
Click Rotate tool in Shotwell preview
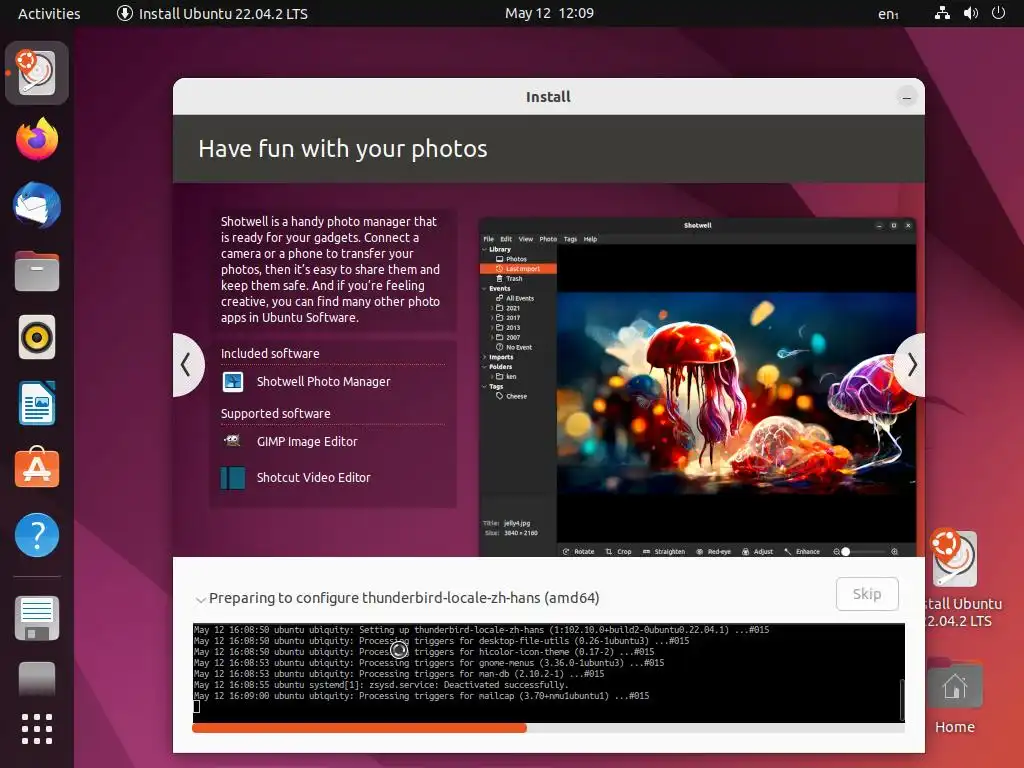pos(579,552)
